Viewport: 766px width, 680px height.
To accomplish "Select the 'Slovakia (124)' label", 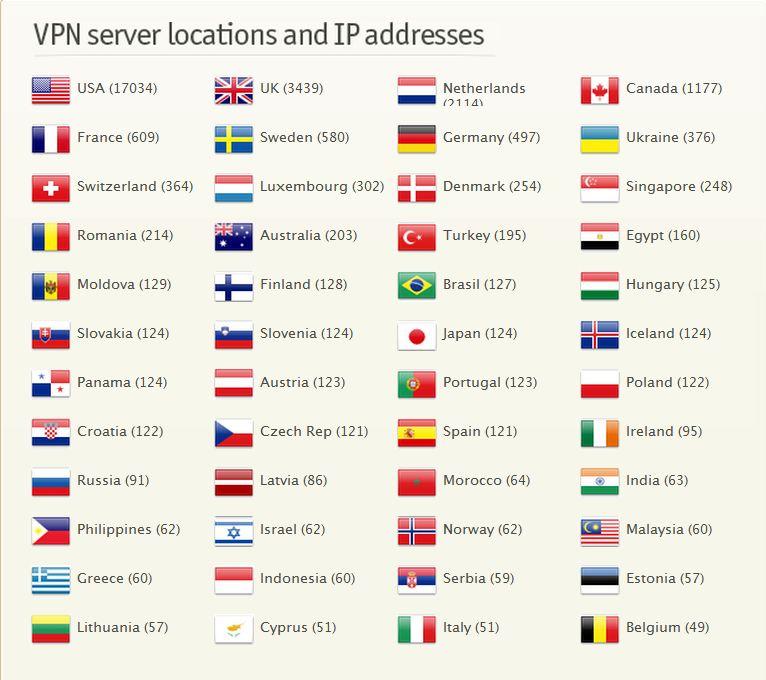I will pyautogui.click(x=123, y=333).
